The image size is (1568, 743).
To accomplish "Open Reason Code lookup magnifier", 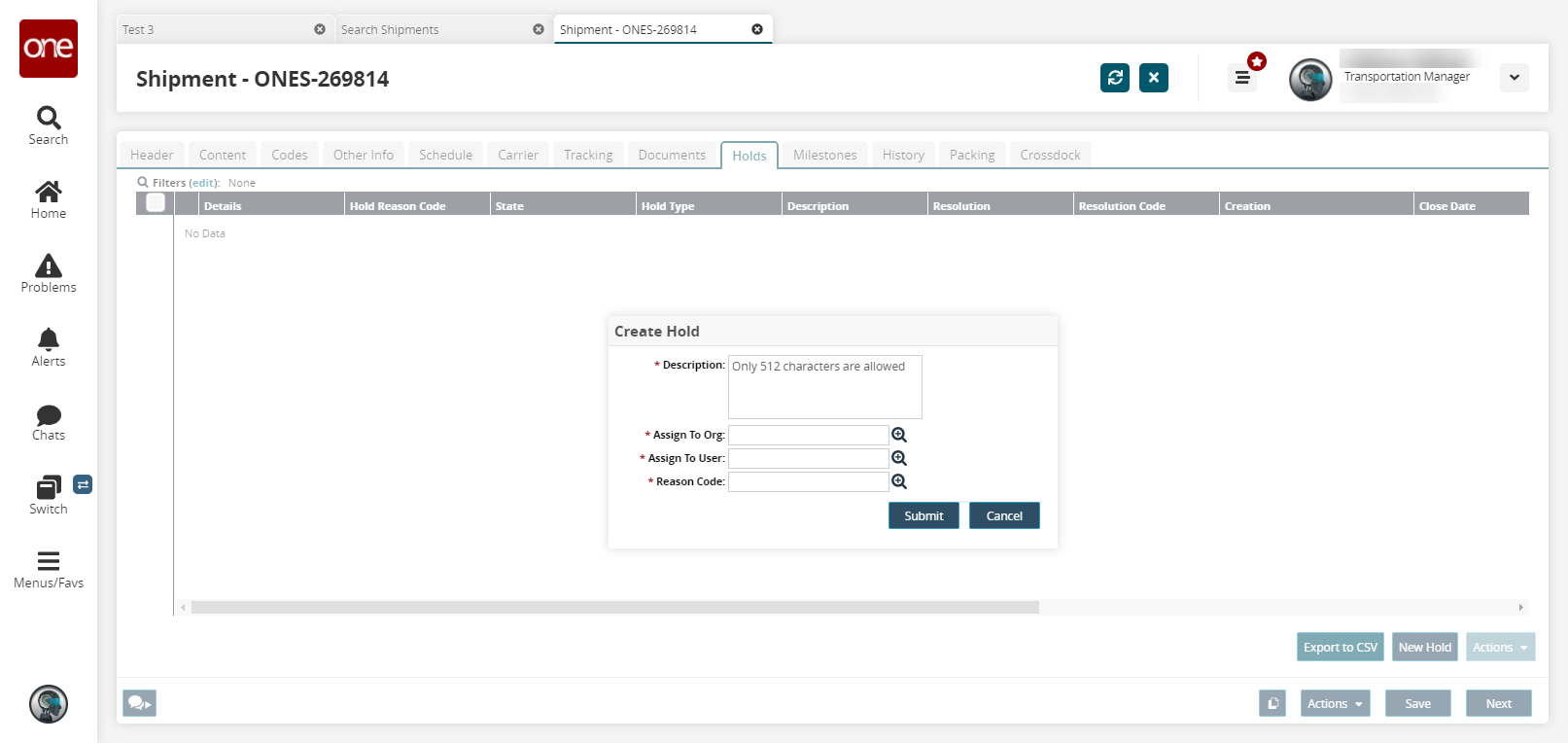I will (899, 481).
